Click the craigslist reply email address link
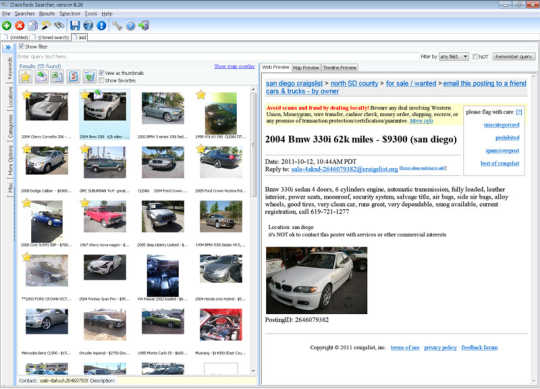Screen dimensions: 540x389 pyautogui.click(x=344, y=169)
